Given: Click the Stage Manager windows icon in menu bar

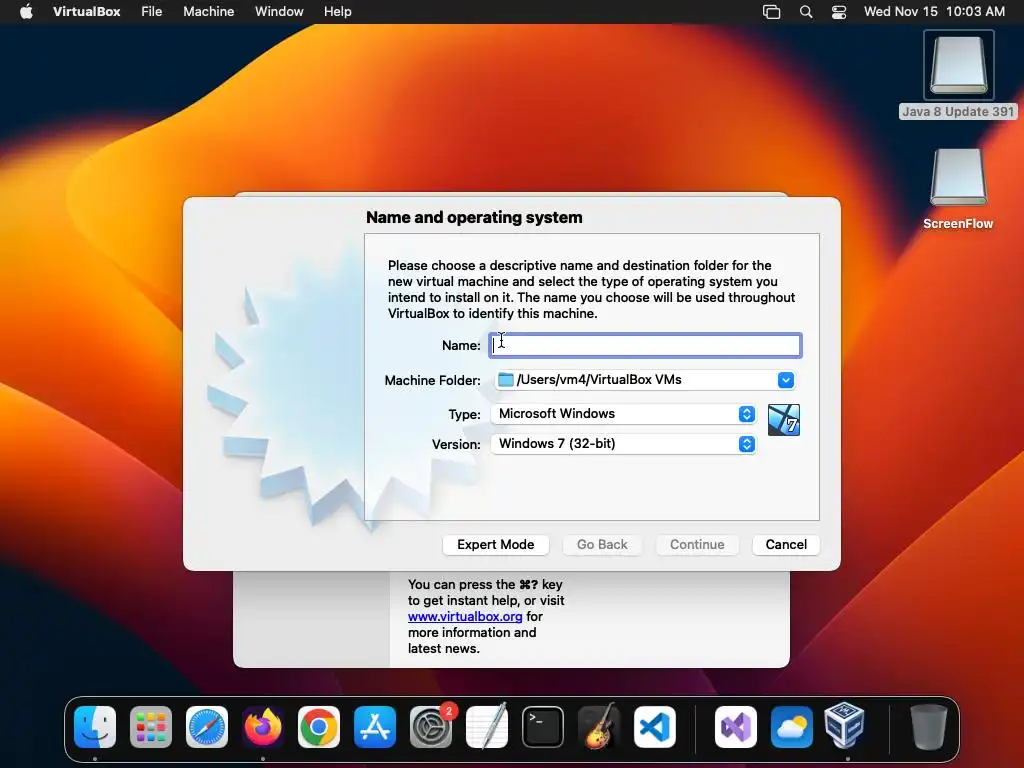Looking at the screenshot, I should pos(771,12).
